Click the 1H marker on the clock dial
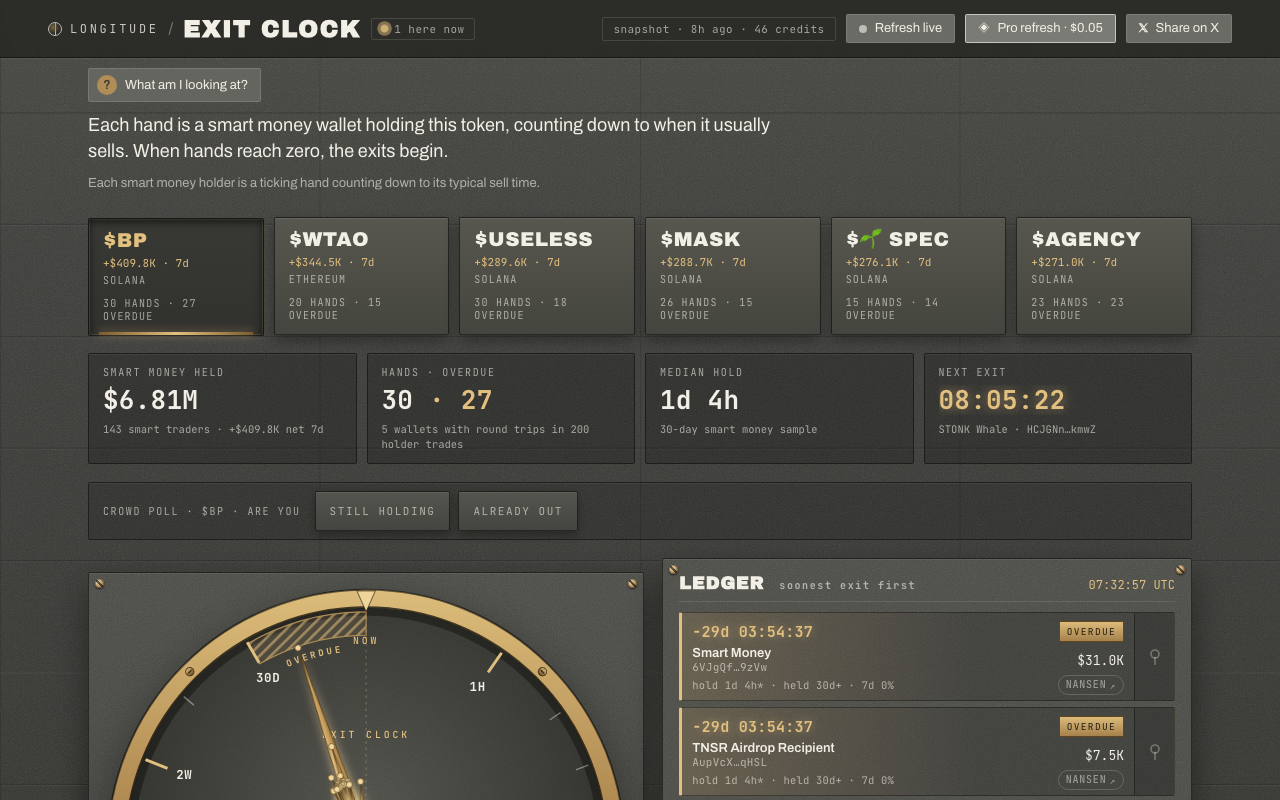Viewport: 1280px width, 800px height. coord(477,687)
